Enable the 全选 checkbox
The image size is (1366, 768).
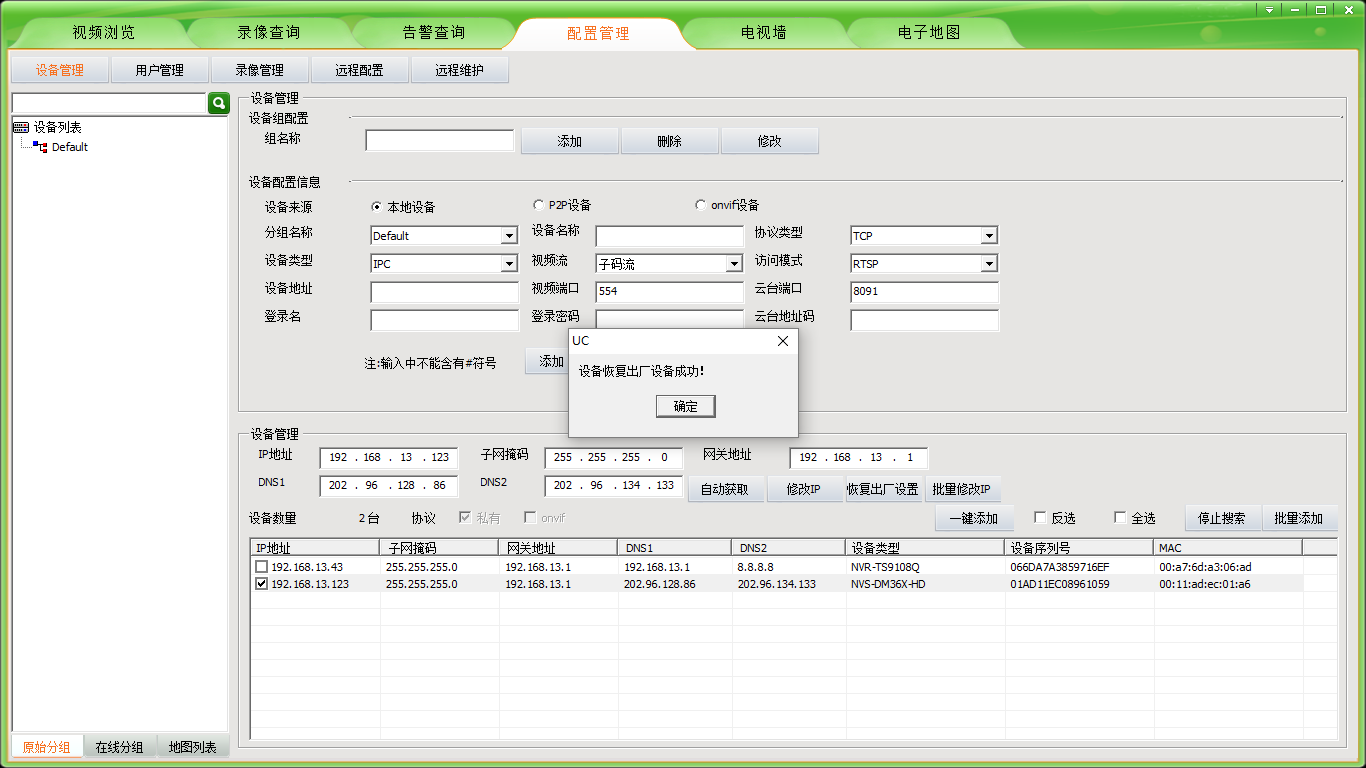1120,518
